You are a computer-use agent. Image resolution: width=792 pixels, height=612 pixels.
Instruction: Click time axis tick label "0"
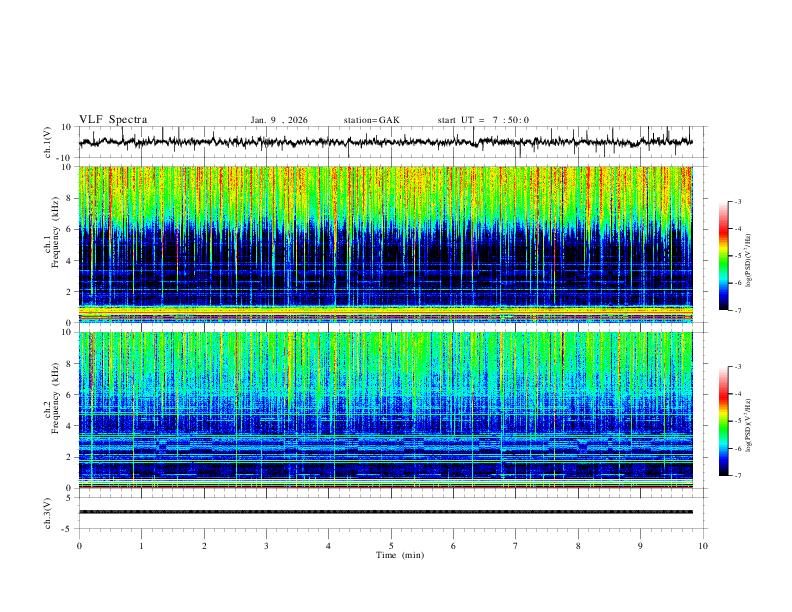pyautogui.click(x=79, y=546)
